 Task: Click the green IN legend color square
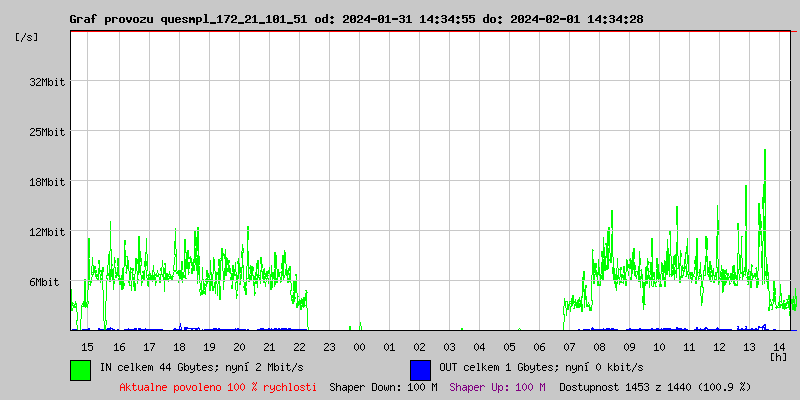[80, 369]
